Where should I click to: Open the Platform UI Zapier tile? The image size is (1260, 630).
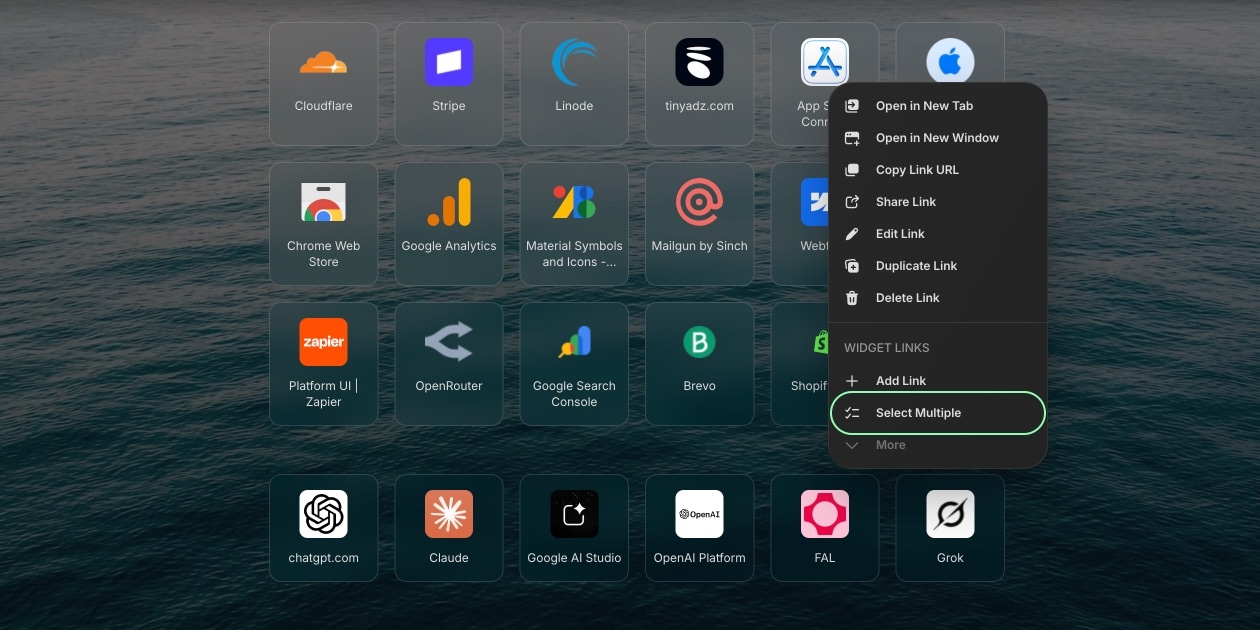pos(323,364)
